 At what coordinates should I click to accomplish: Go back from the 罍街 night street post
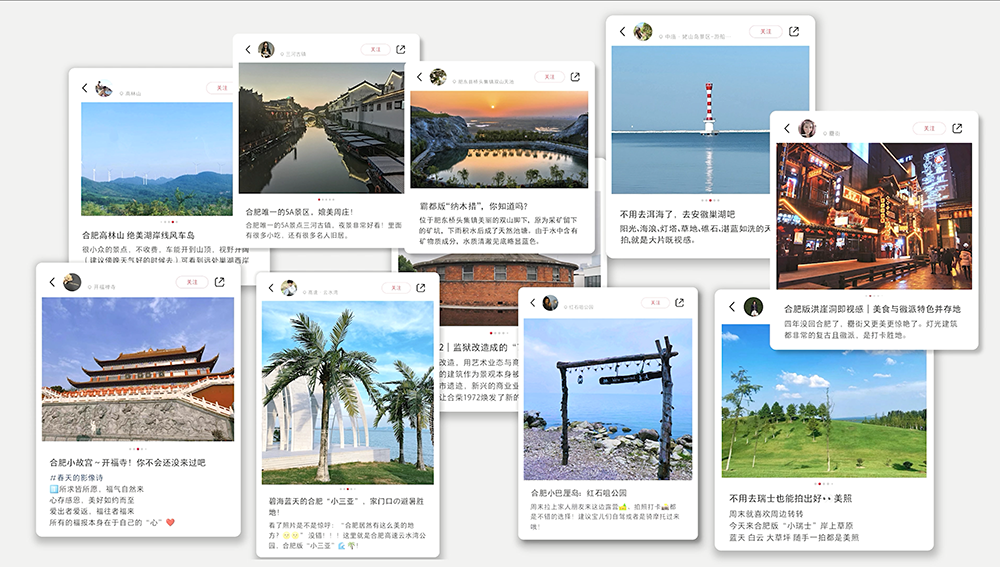pyautogui.click(x=787, y=128)
